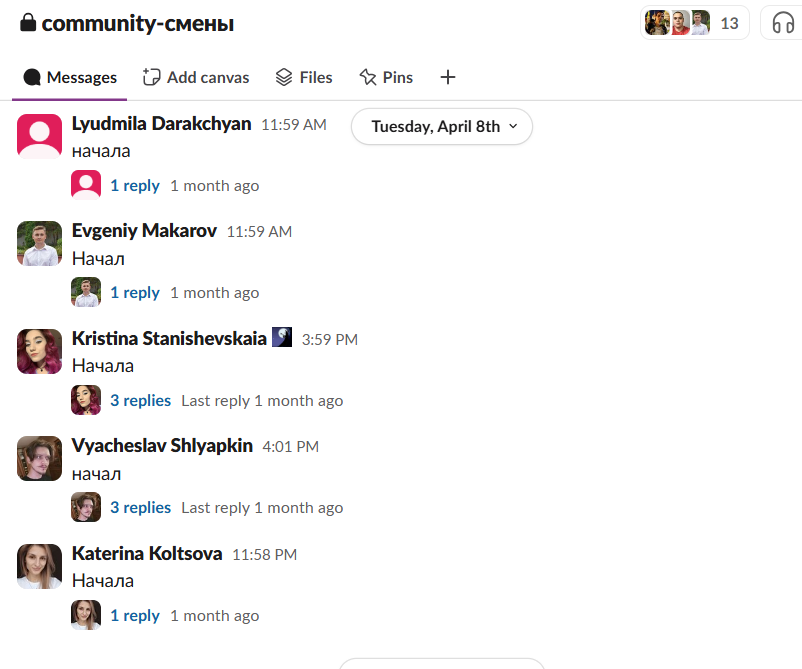Click the lock icon beside the channel name
Image resolution: width=802 pixels, height=669 pixels.
pyautogui.click(x=28, y=23)
